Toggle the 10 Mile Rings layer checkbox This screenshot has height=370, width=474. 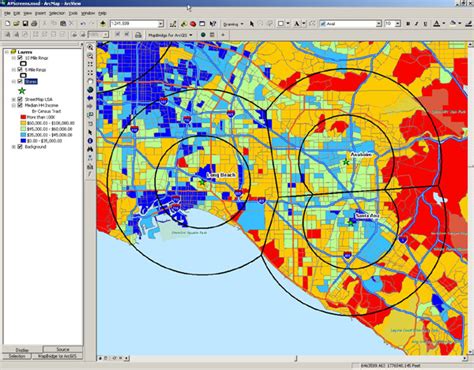pyautogui.click(x=20, y=58)
